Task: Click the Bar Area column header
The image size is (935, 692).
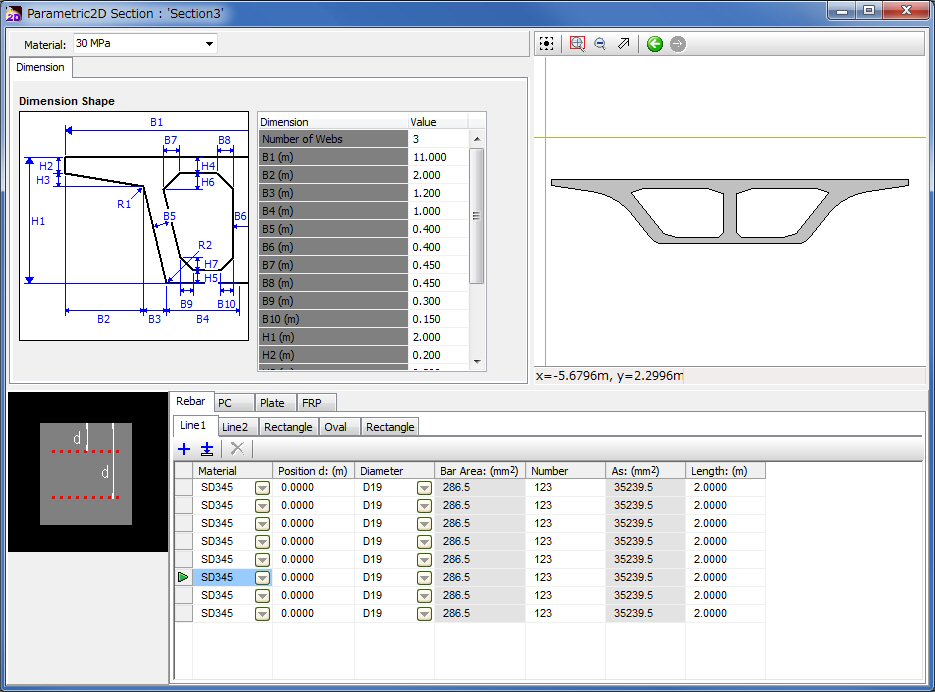Action: pyautogui.click(x=479, y=471)
